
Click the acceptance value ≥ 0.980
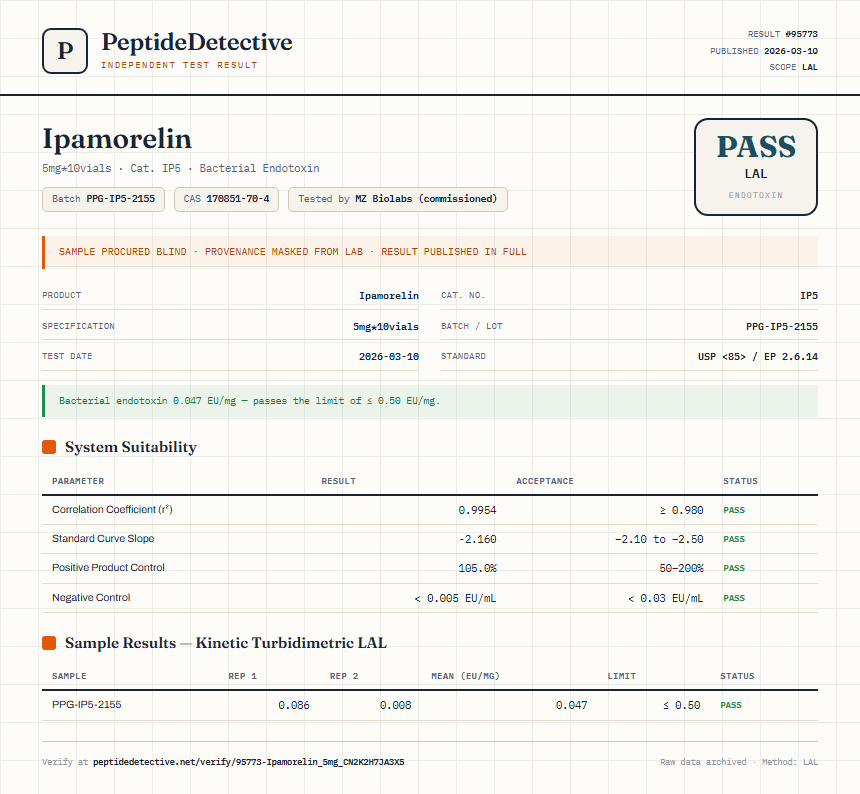coord(681,510)
